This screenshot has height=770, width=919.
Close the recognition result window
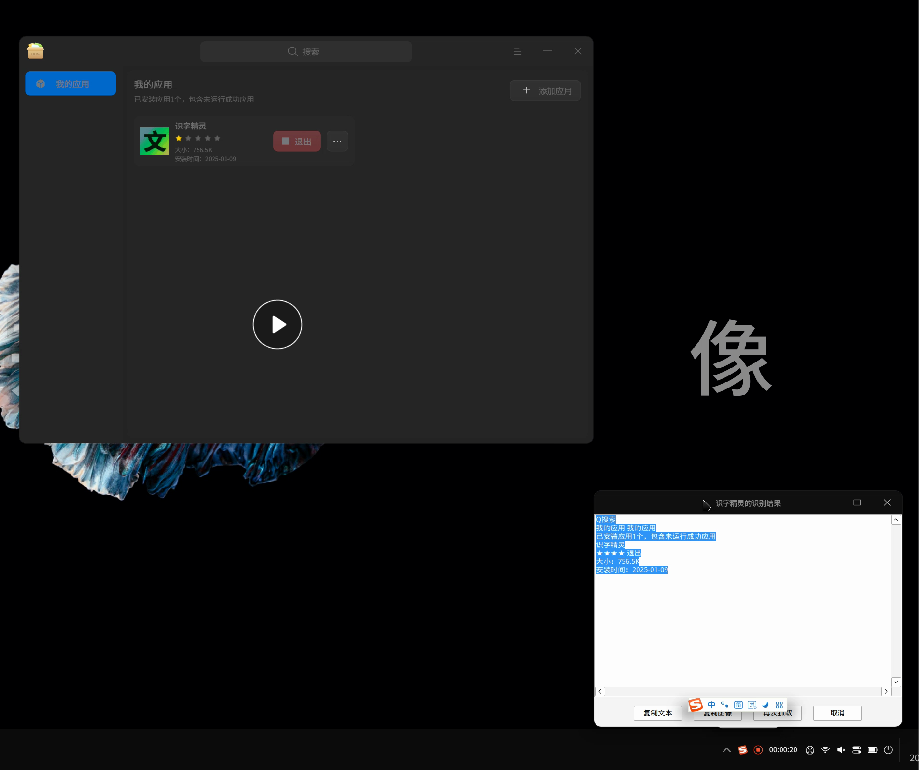[887, 503]
